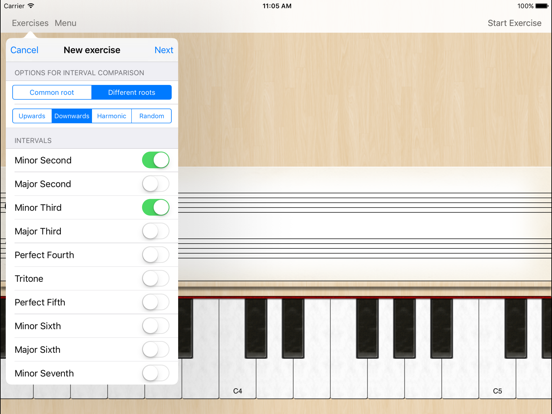Click Start Exercise in the top bar
Viewport: 552px width, 414px height.
(x=514, y=23)
